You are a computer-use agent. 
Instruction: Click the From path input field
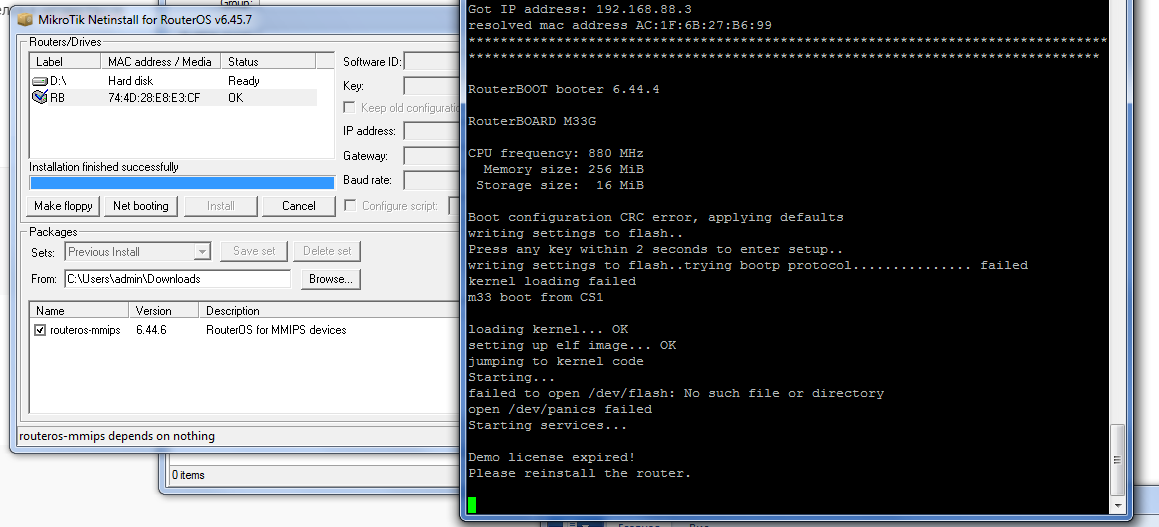(x=177, y=279)
